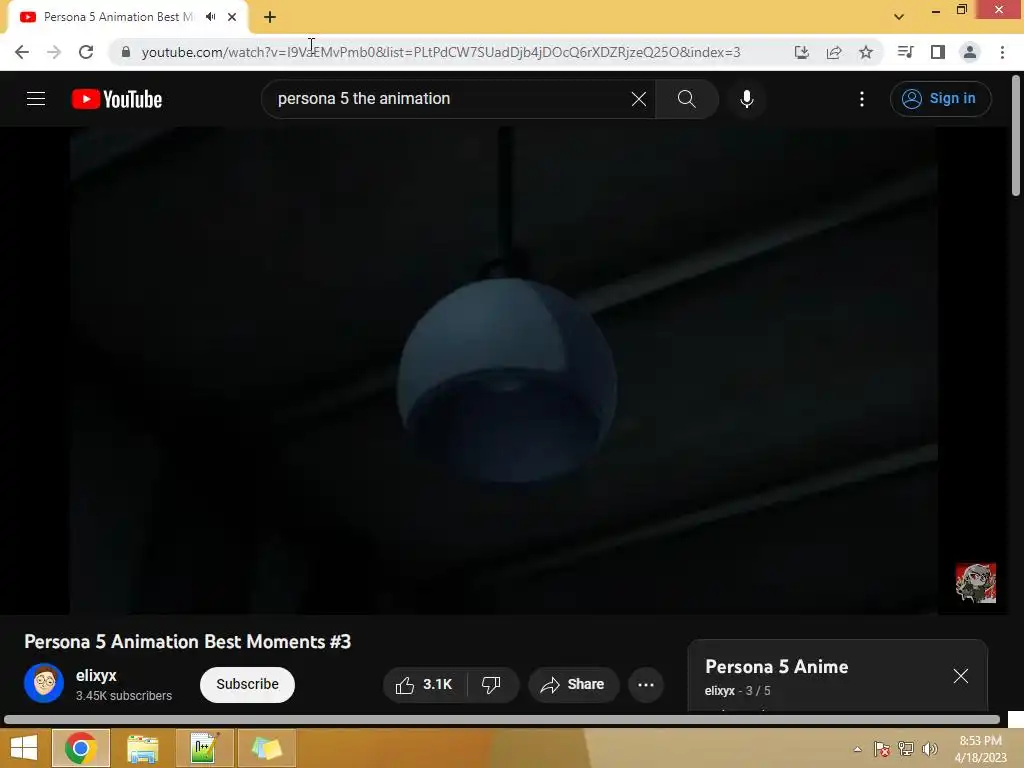Open YouTube hamburger guide menu
The height and width of the screenshot is (768, 1024).
pos(36,99)
